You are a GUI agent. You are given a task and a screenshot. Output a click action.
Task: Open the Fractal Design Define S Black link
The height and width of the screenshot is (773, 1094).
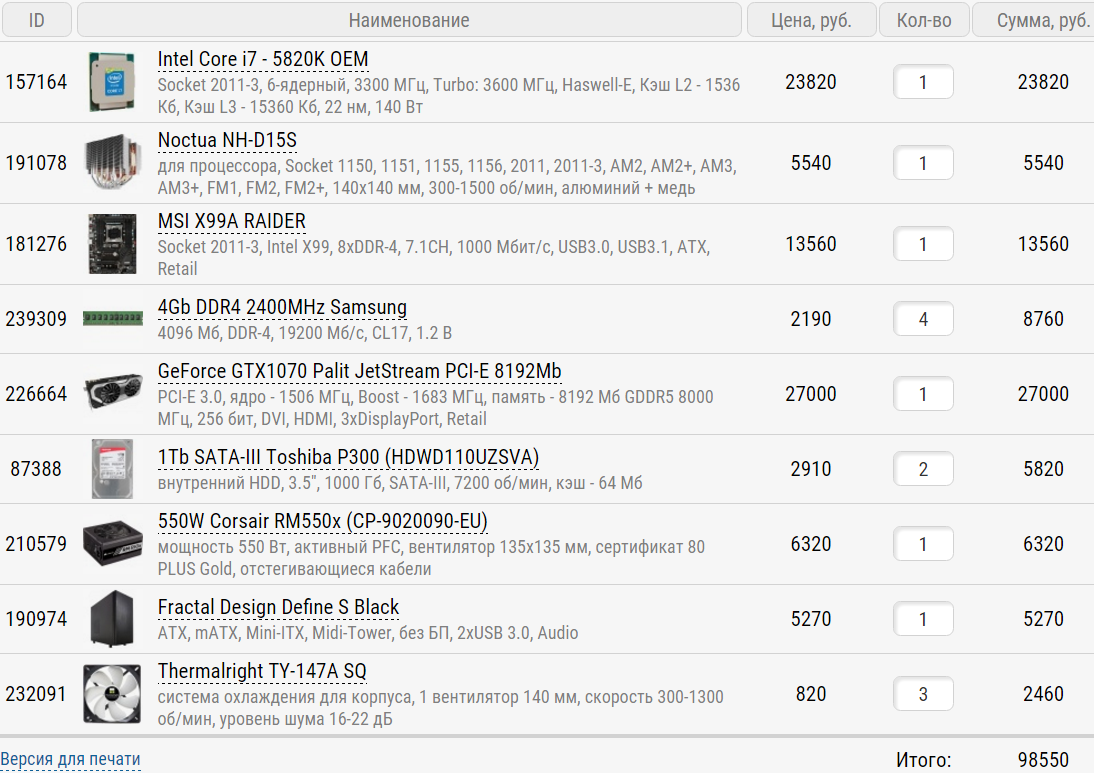point(278,608)
